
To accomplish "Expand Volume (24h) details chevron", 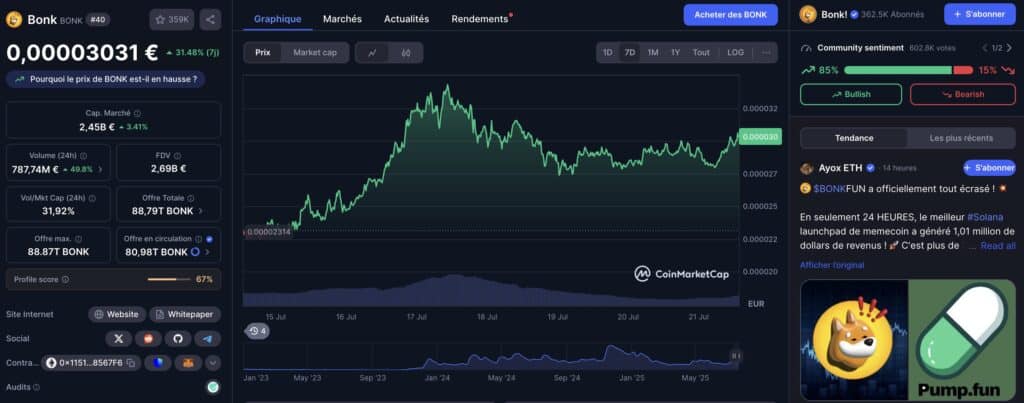I will [x=100, y=169].
